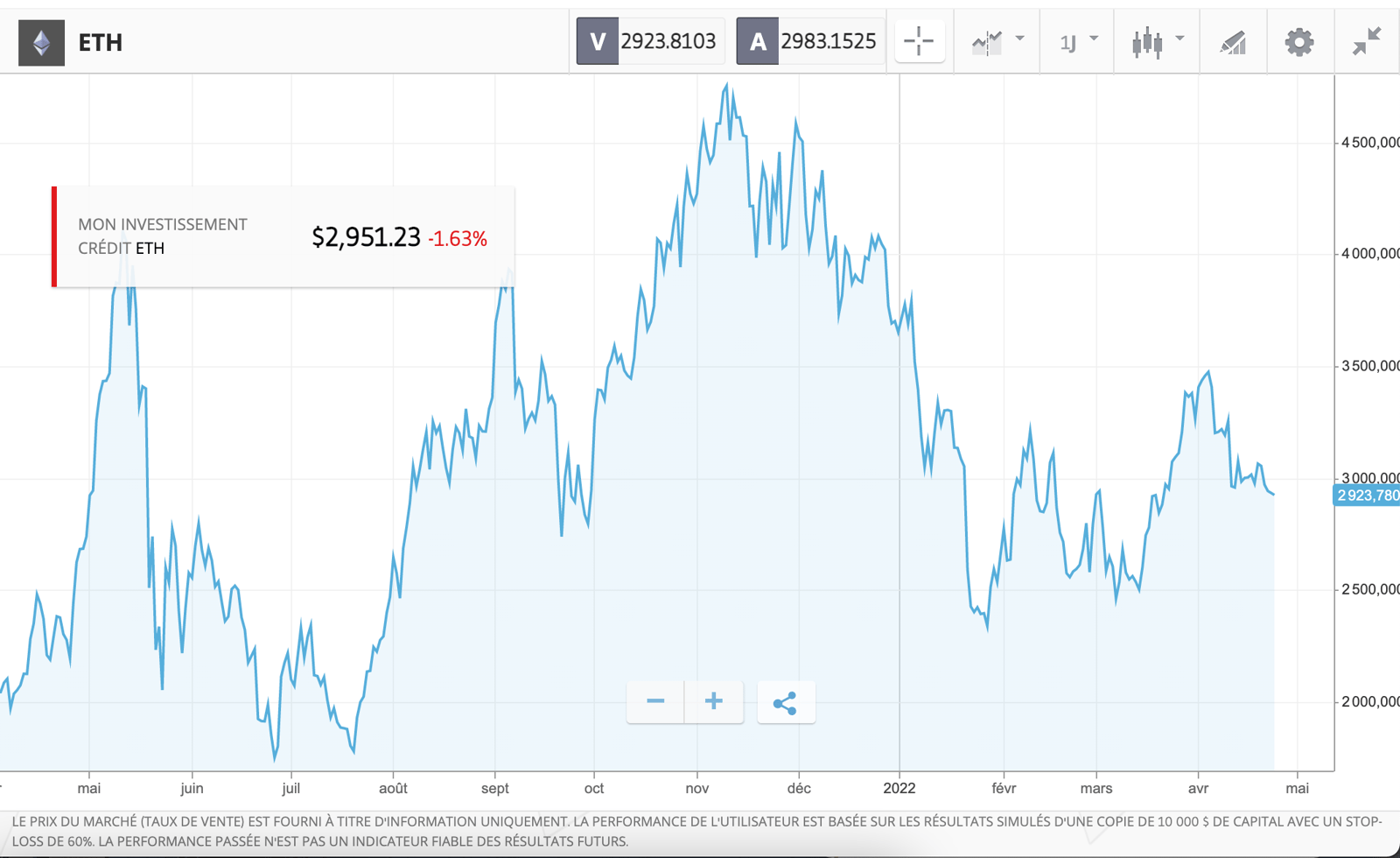This screenshot has width=1400, height=858.
Task: Zoom out with the minus button
Action: [655, 702]
